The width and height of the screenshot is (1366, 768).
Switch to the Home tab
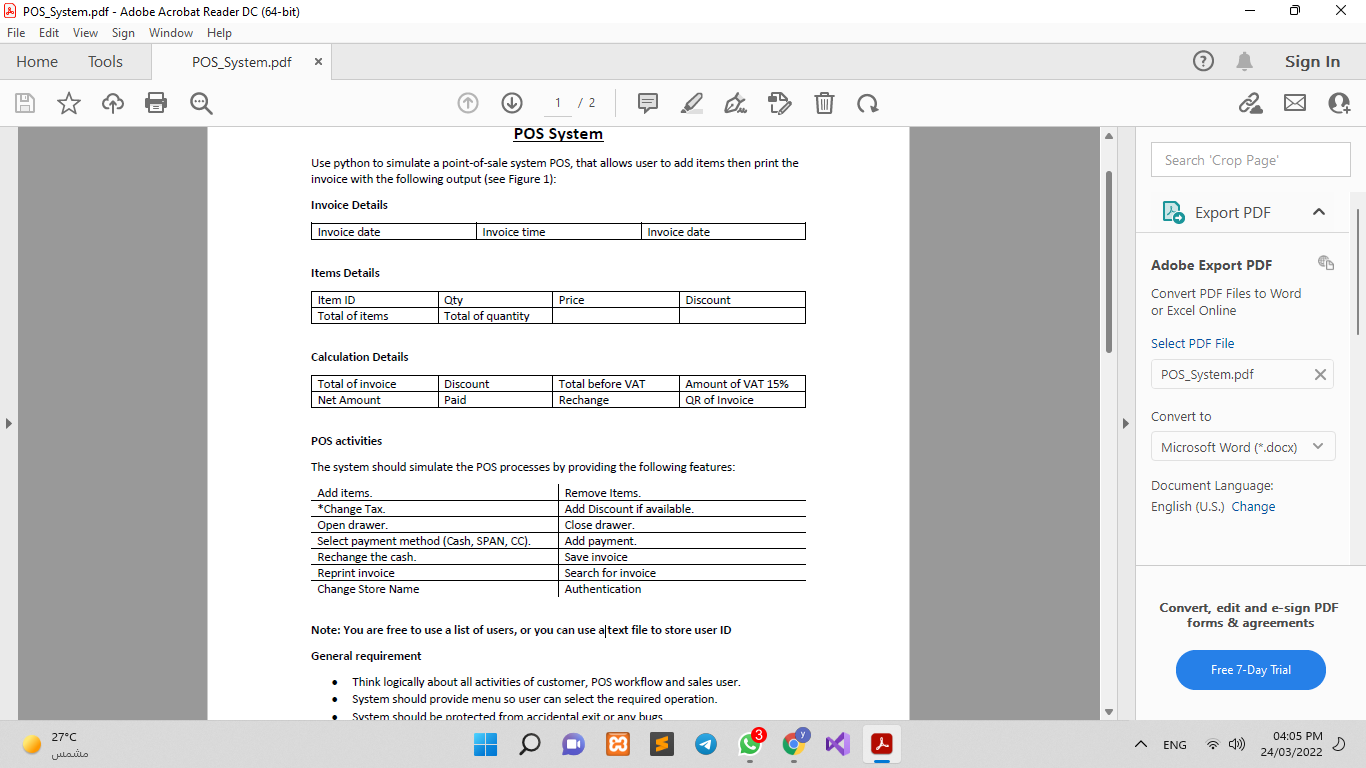[37, 61]
